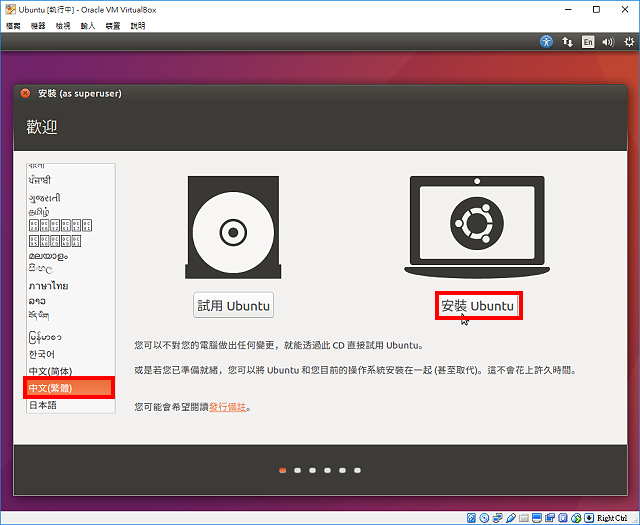The width and height of the screenshot is (640, 525).
Task: Click the 試用 Ubuntu button
Action: (x=233, y=305)
